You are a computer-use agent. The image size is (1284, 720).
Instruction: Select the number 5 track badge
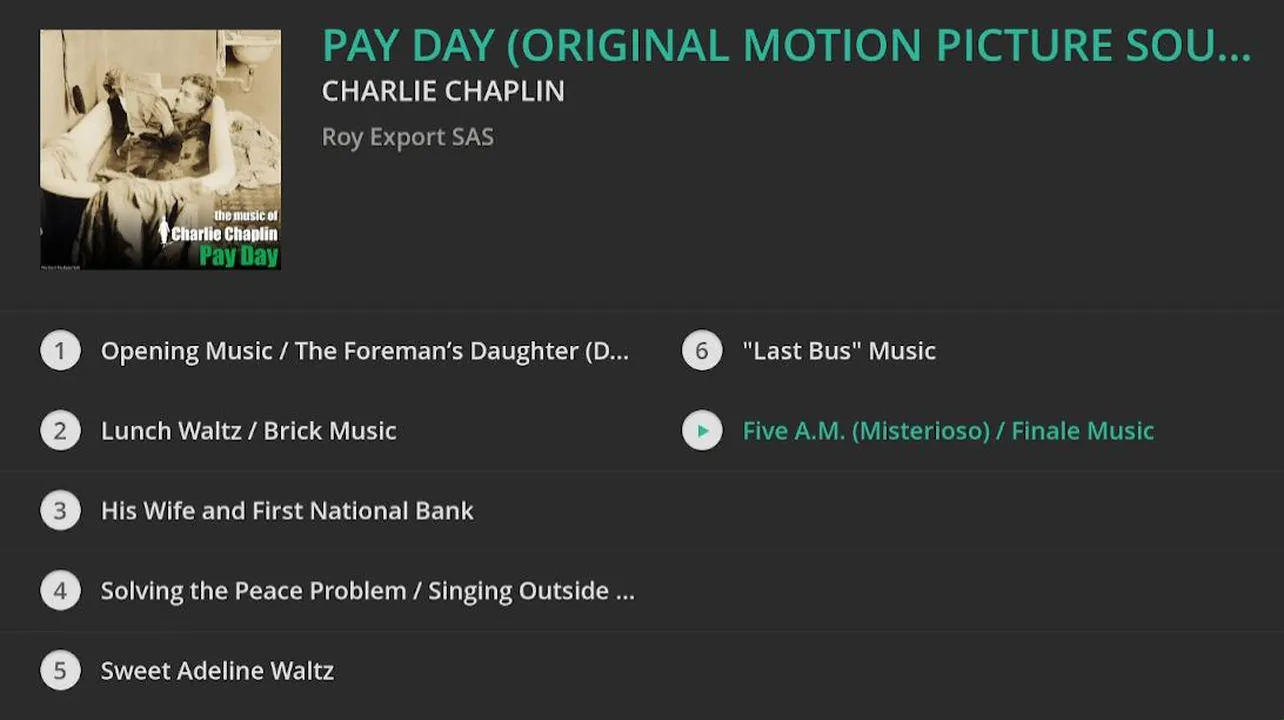click(x=60, y=671)
